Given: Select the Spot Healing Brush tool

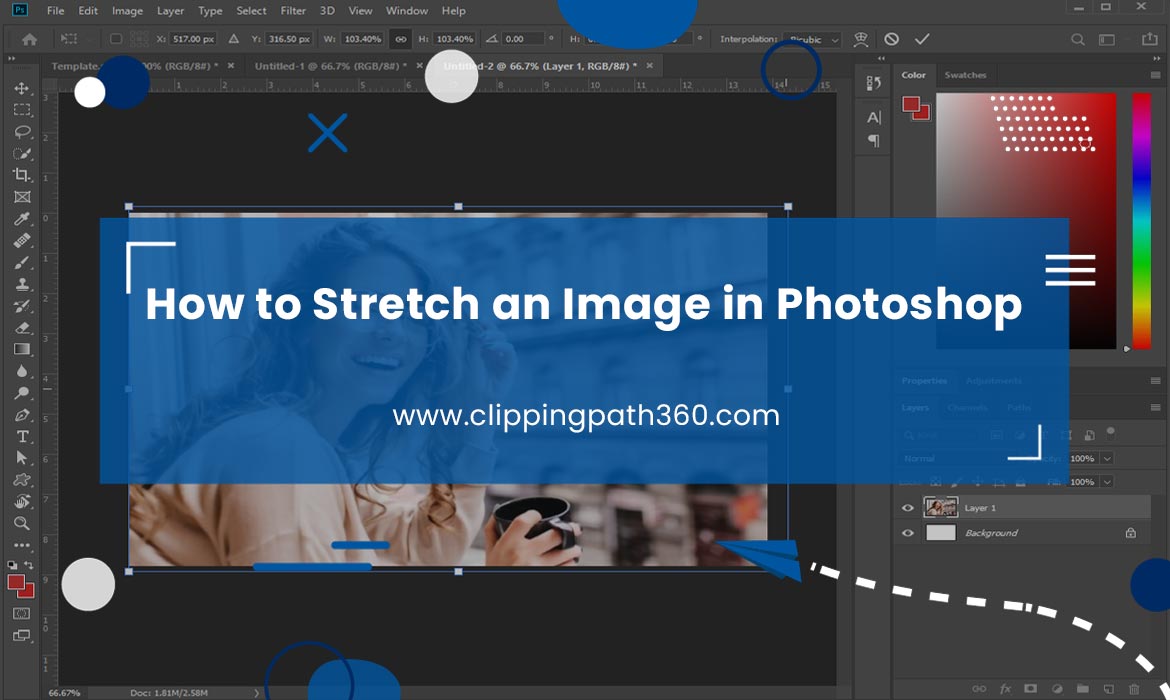Looking at the screenshot, I should pos(22,240).
